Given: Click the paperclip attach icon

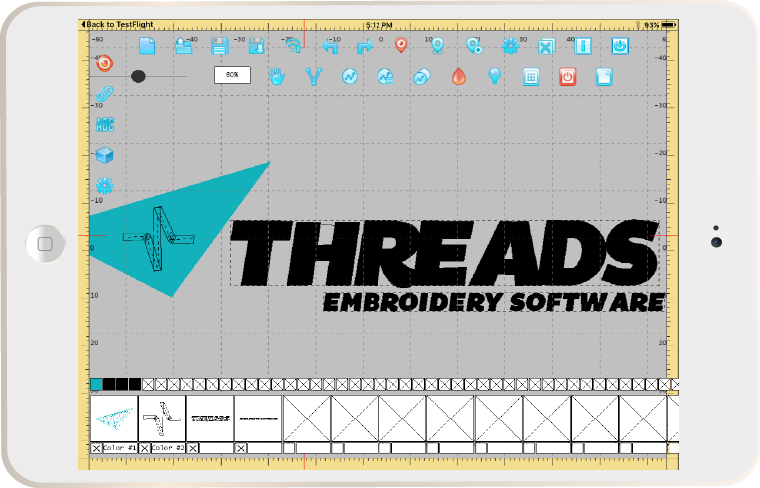Looking at the screenshot, I should 104,94.
